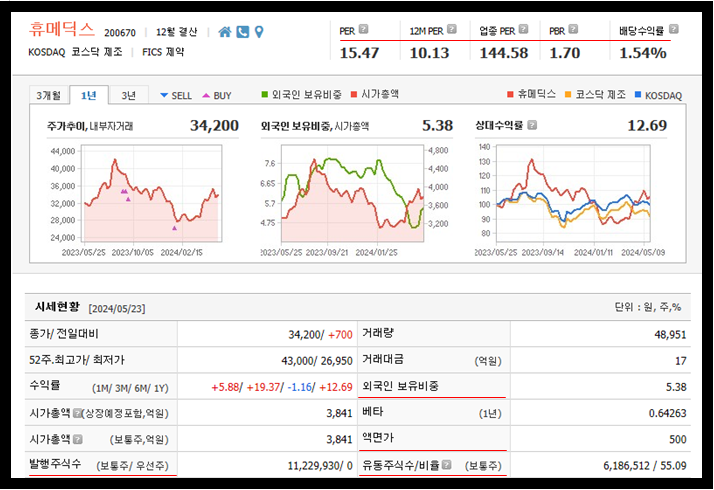Switch chart period to 3개월 tab
Screen dimensions: 714x490
[x=49, y=95]
